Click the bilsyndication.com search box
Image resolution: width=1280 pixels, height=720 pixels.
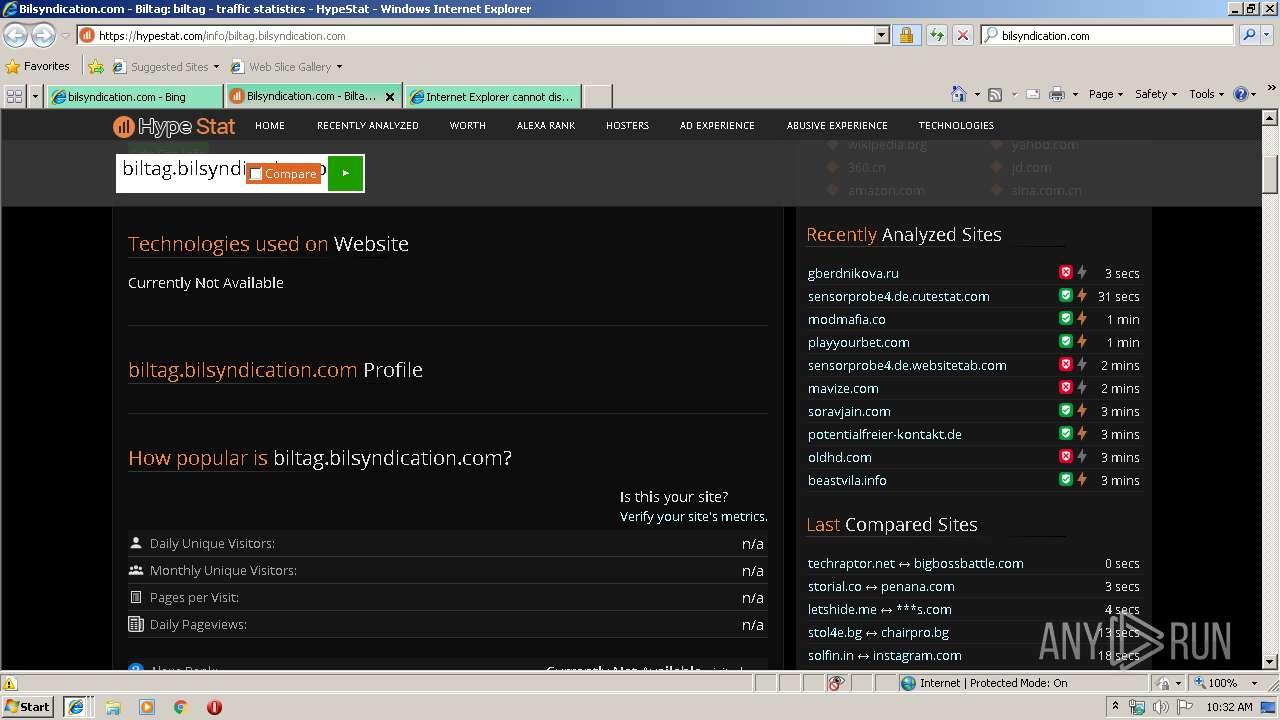[1109, 35]
